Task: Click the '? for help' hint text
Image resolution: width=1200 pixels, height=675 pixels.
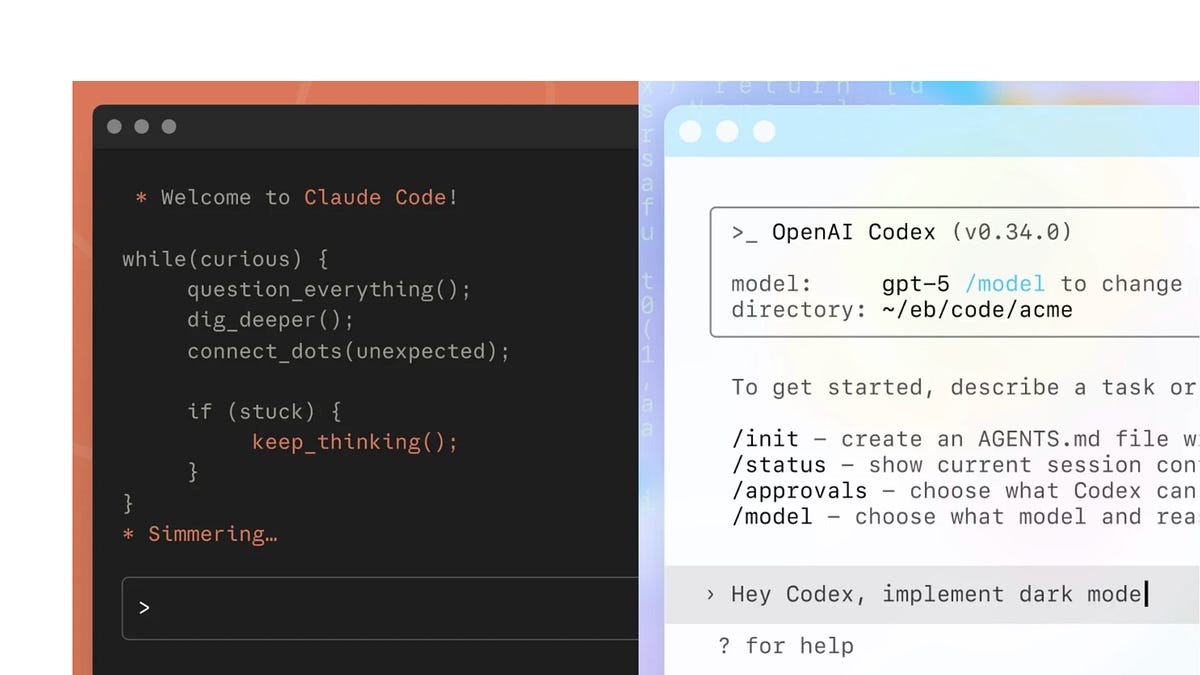Action: point(784,646)
